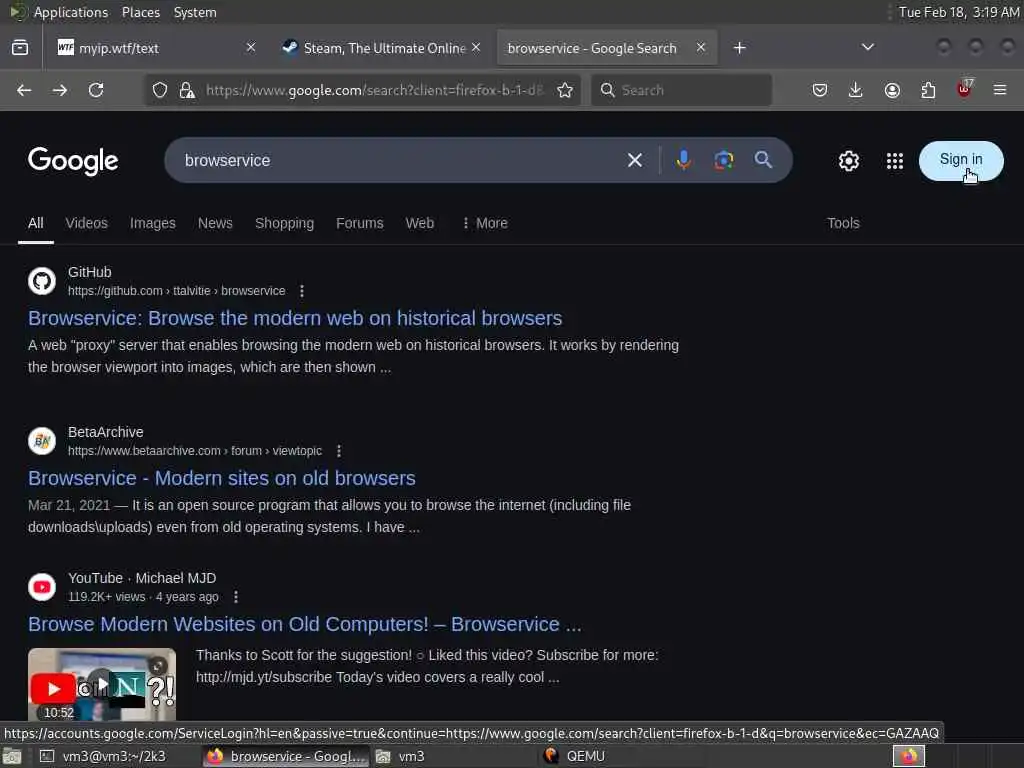Go forward using the forward arrow
Viewport: 1024px width, 768px height.
click(x=60, y=90)
